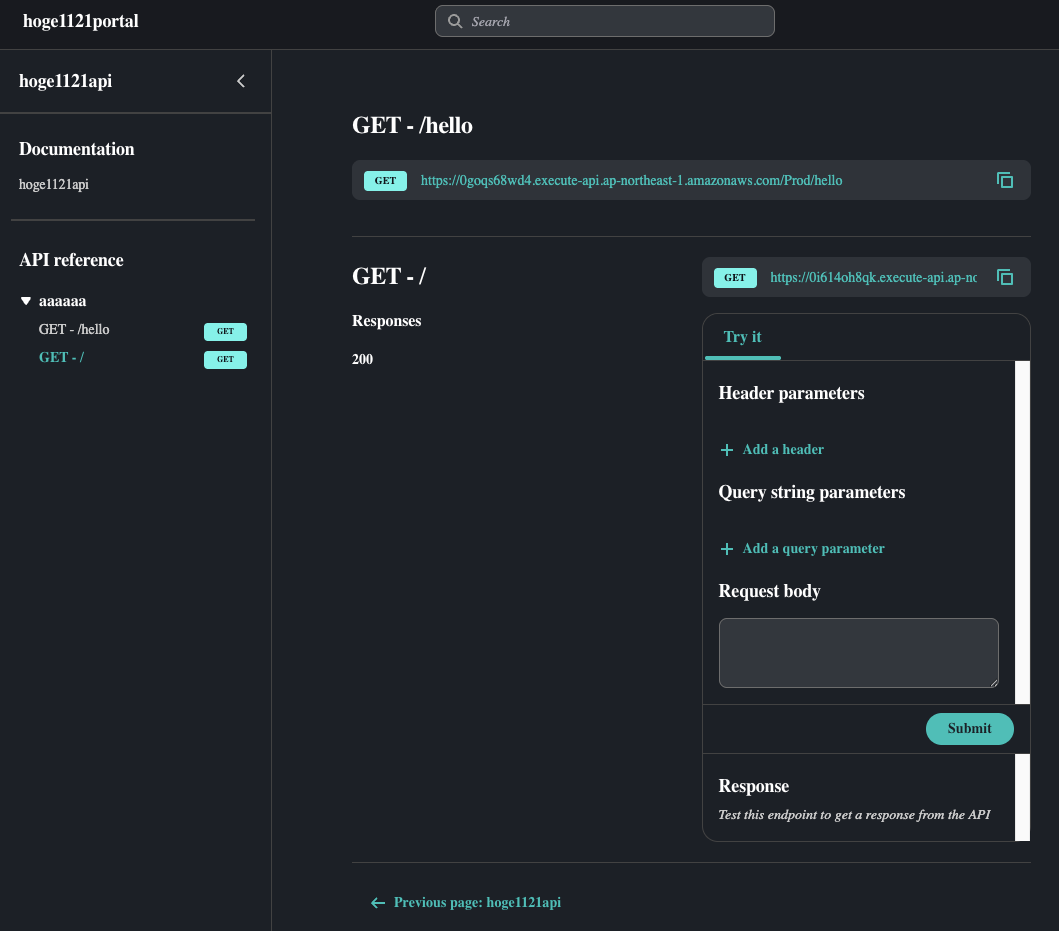
Task: Click the left arrow previous page icon
Action: pyautogui.click(x=378, y=903)
